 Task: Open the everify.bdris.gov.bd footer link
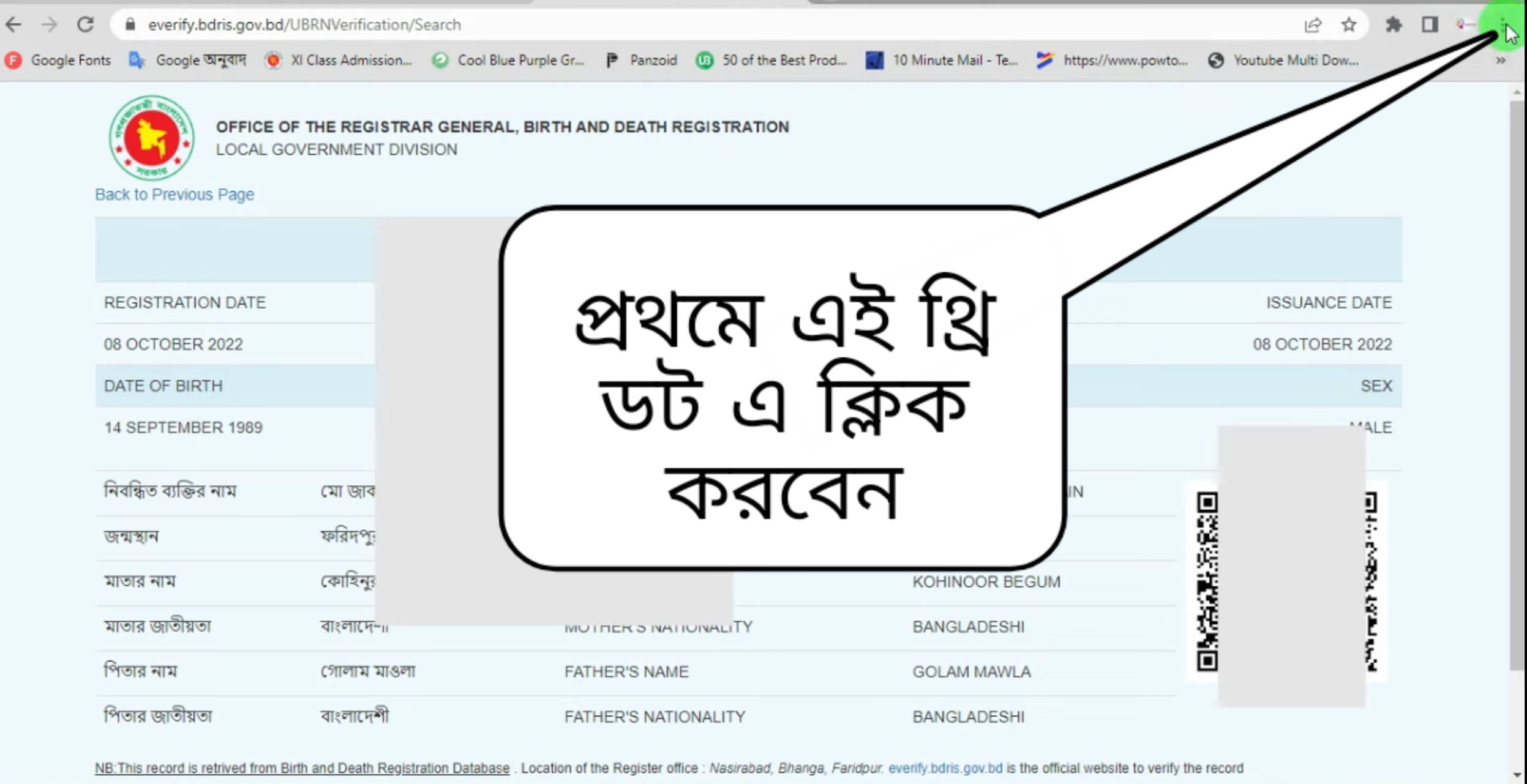tap(945, 768)
